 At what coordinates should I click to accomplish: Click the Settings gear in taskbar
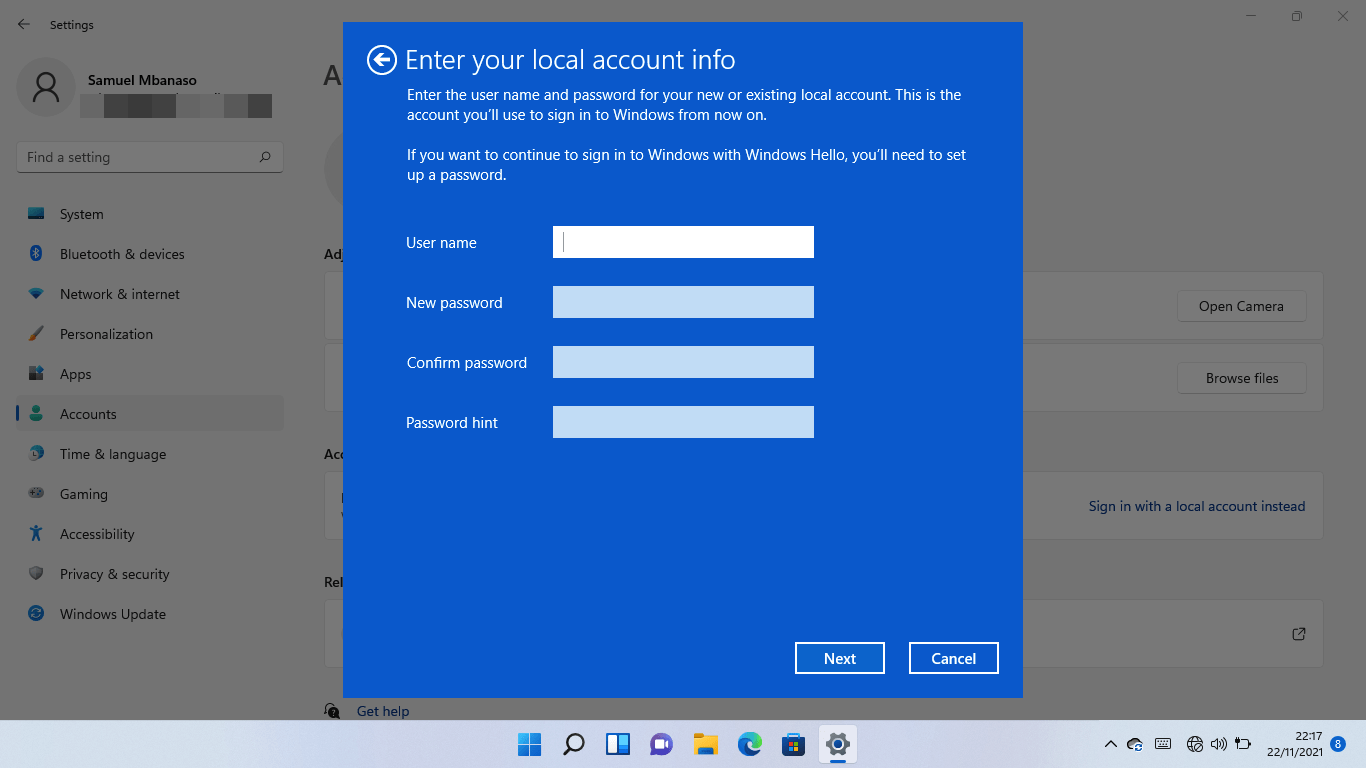(x=838, y=744)
